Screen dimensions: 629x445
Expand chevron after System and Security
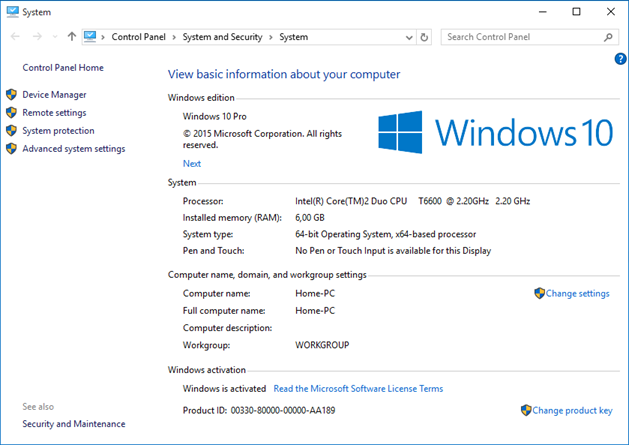pos(271,37)
